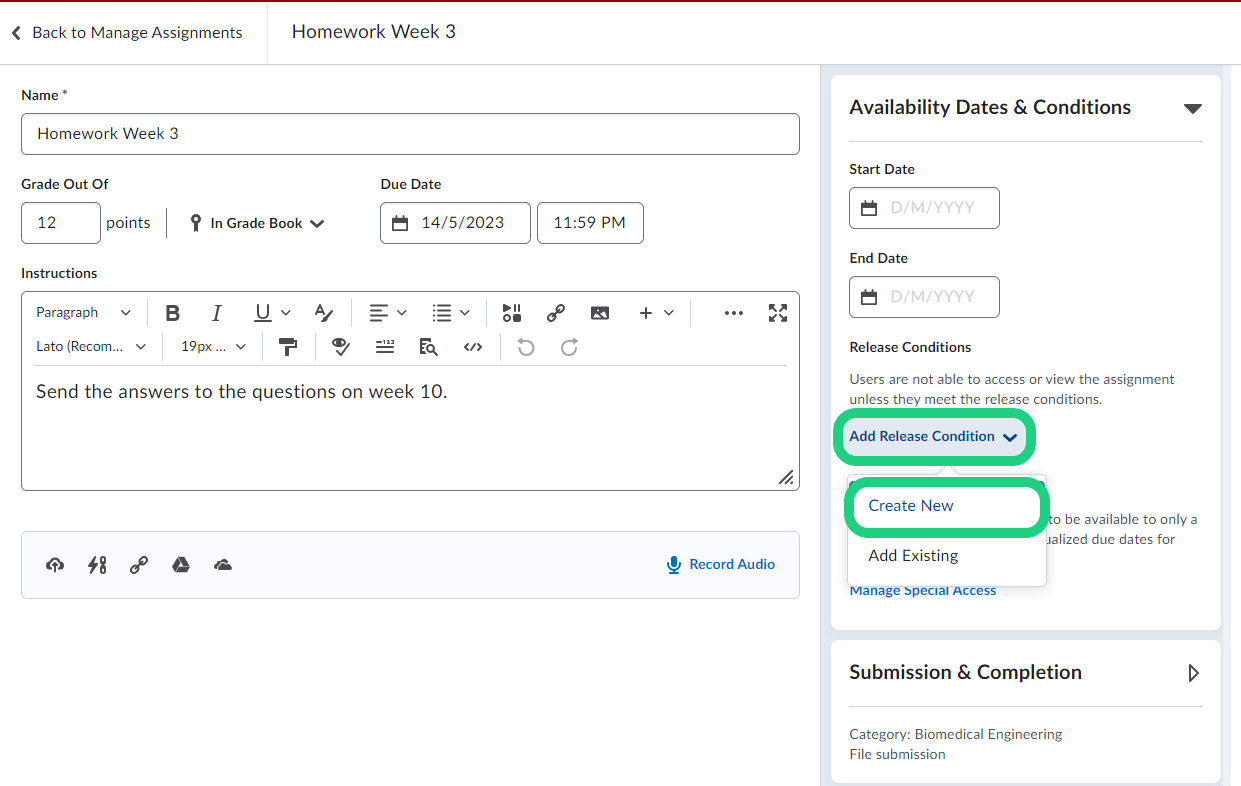This screenshot has height=786, width=1241.
Task: Click the format painter icon
Action: coord(288,347)
